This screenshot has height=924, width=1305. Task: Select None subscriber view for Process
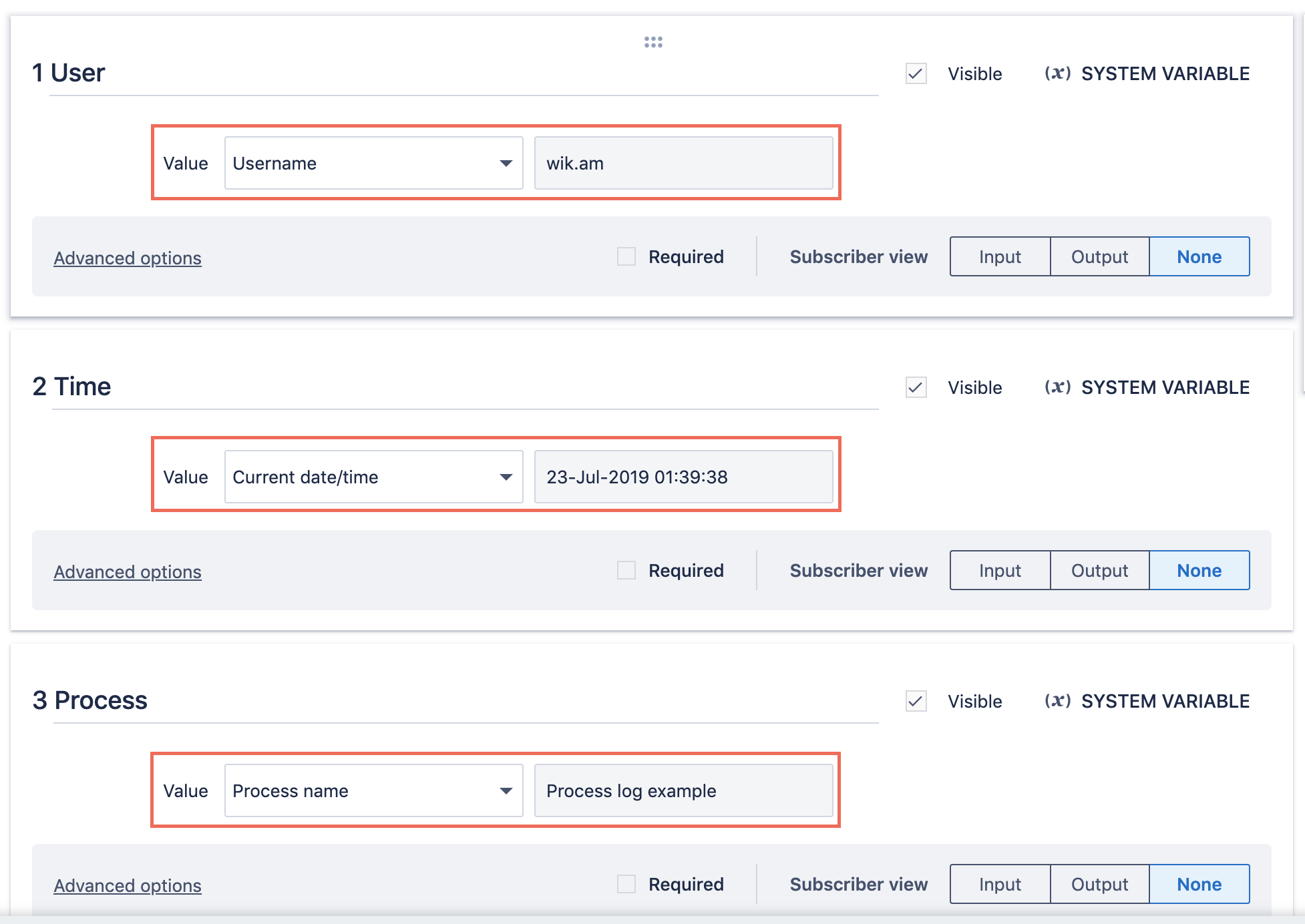coord(1199,884)
